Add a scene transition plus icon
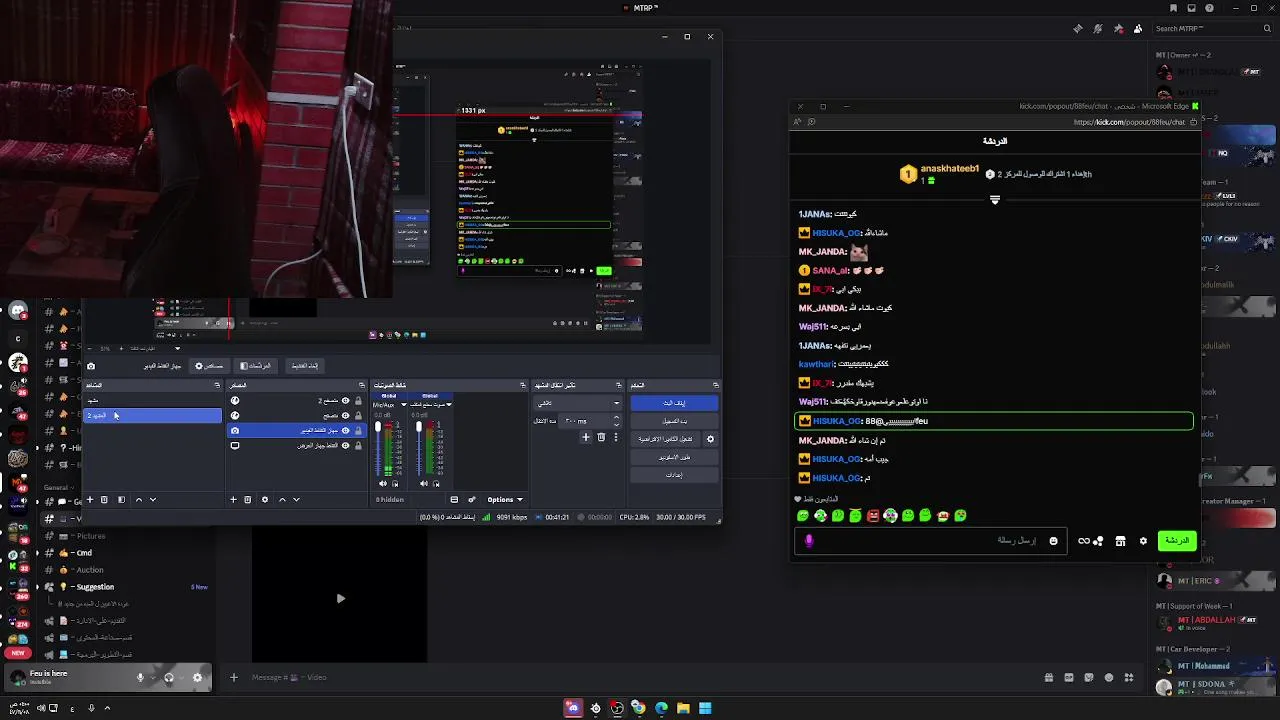This screenshot has width=1280, height=720. (x=586, y=437)
